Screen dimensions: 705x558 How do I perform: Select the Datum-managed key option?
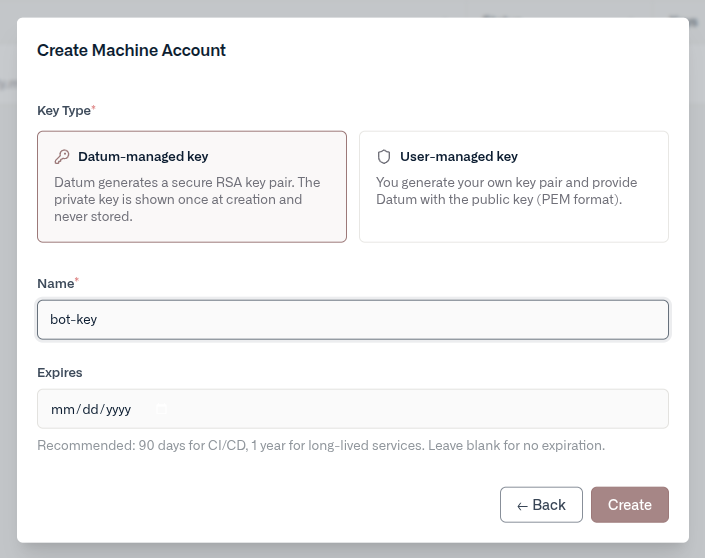[192, 187]
